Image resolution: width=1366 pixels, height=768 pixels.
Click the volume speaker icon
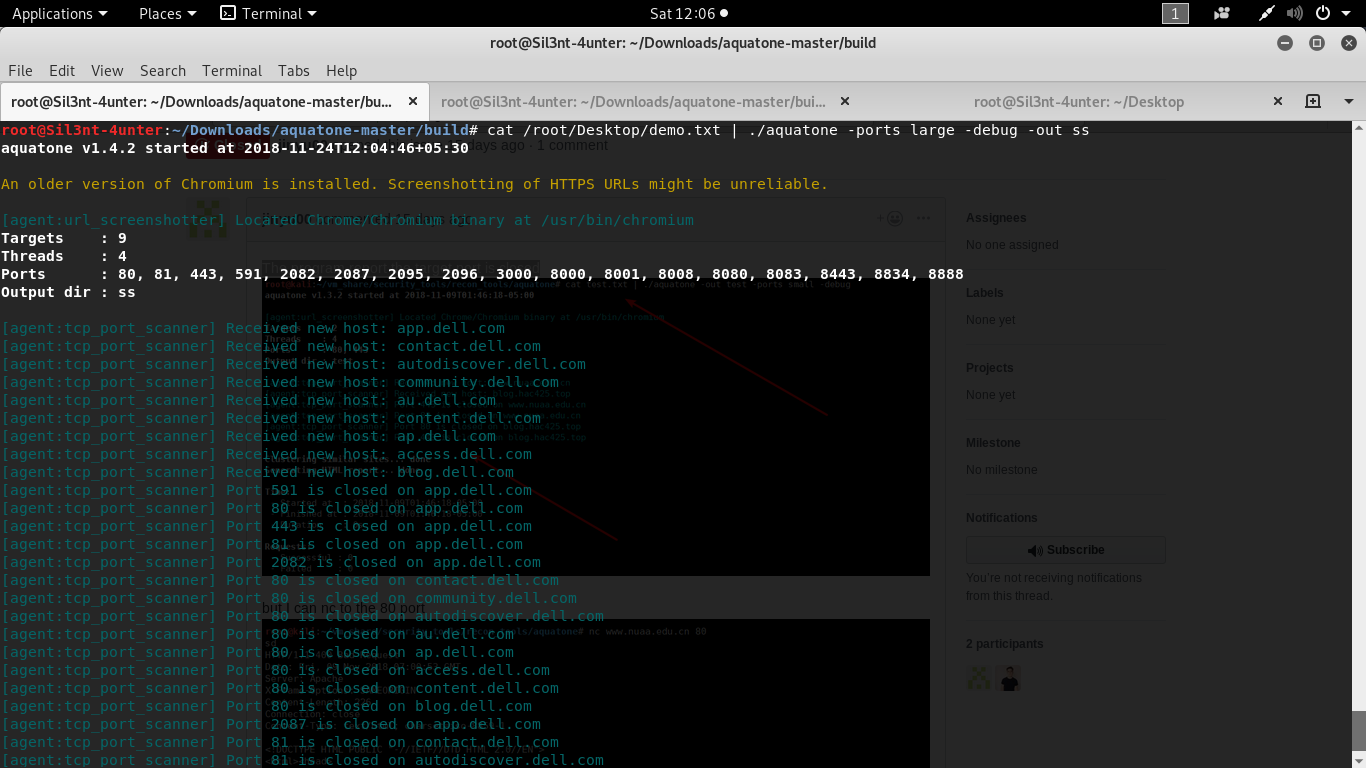coord(1295,13)
